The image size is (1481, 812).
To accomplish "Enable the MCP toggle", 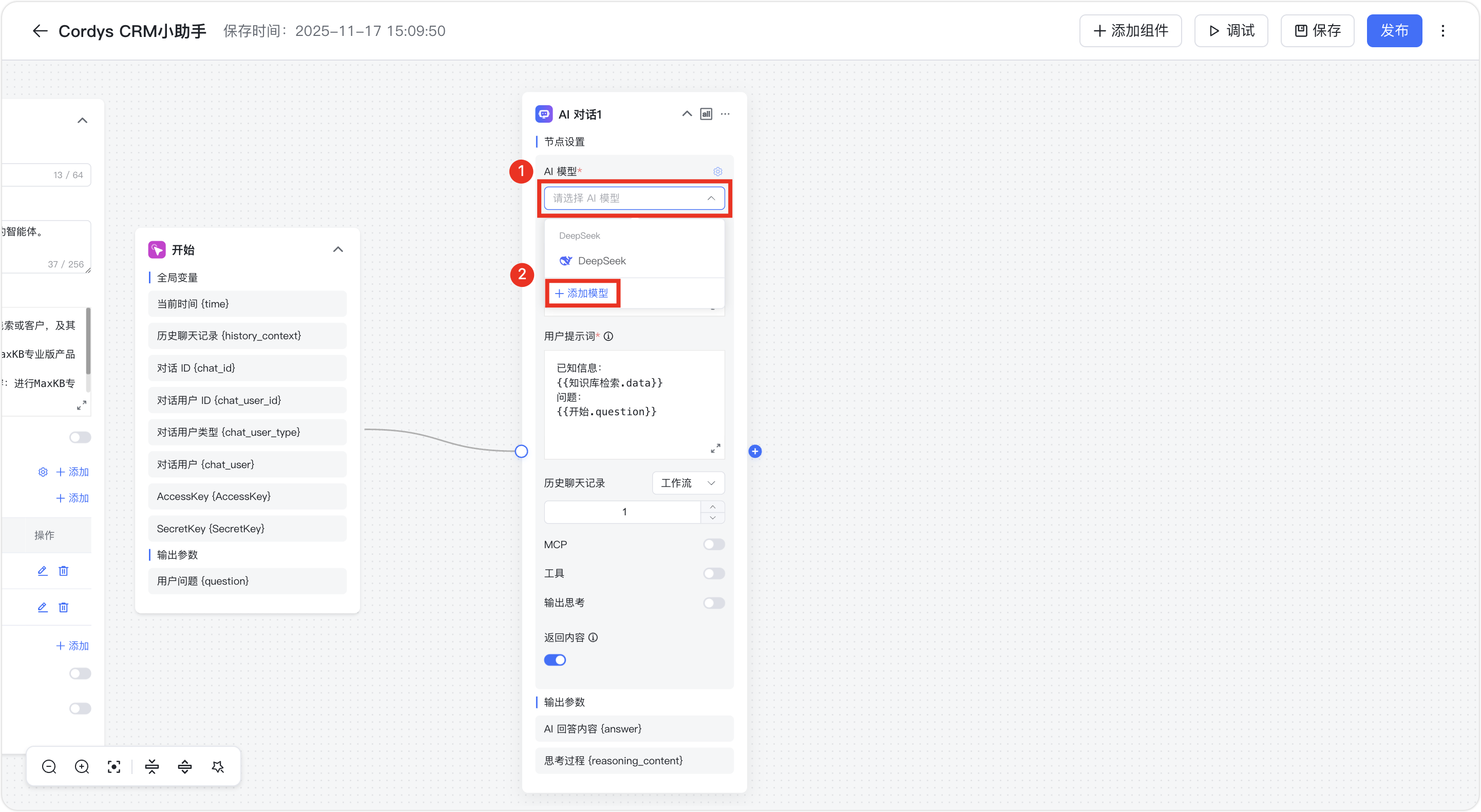I will click(713, 544).
